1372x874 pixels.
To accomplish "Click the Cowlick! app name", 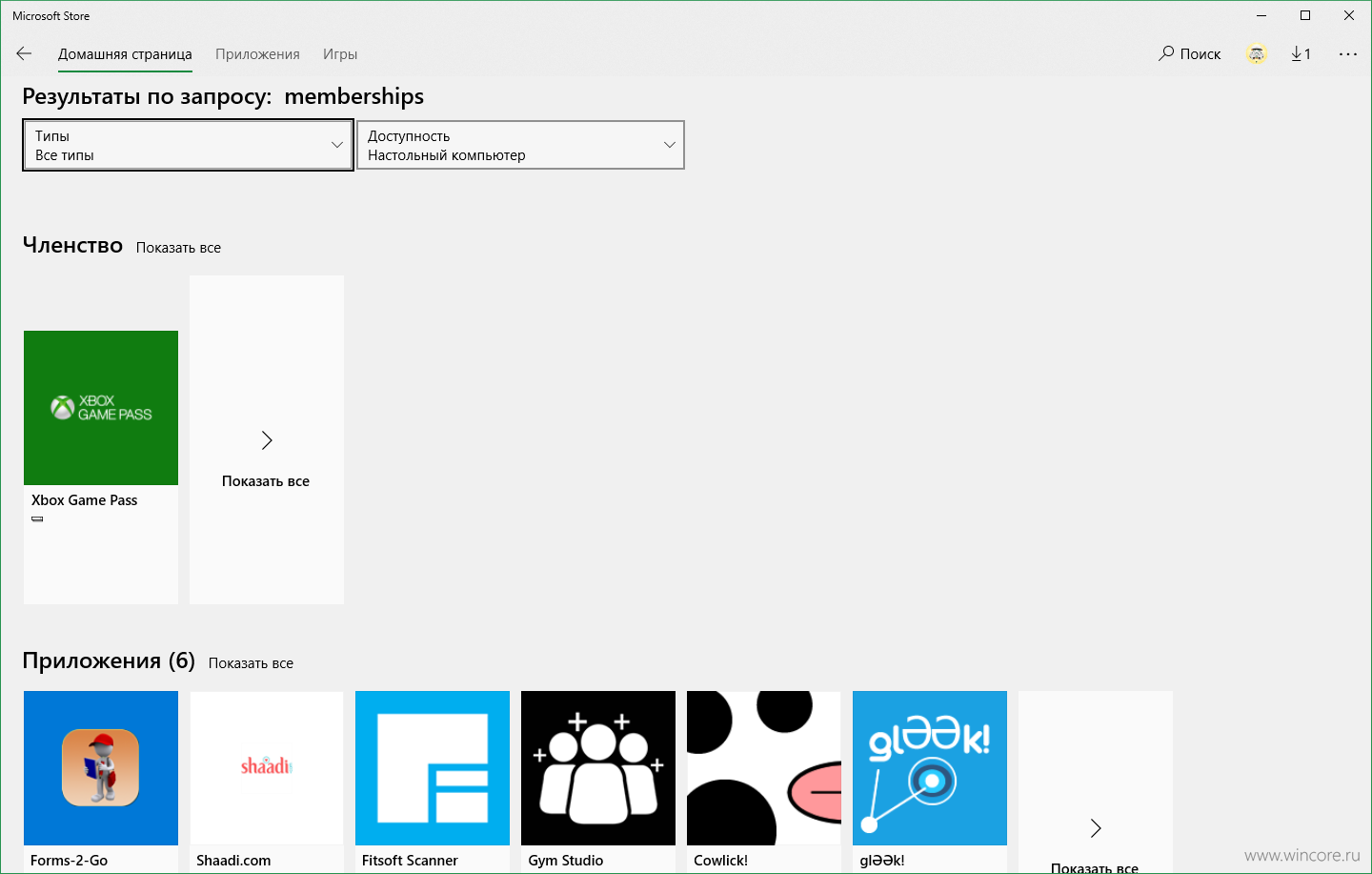I will pos(720,861).
